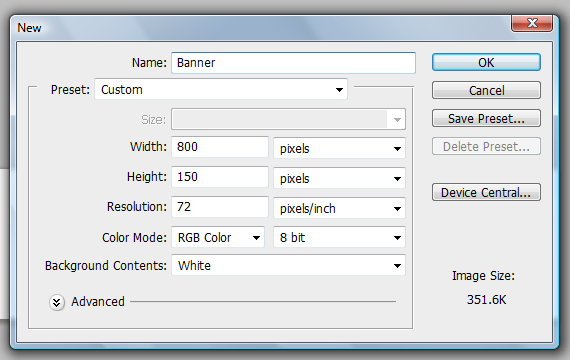The height and width of the screenshot is (360, 570).
Task: Open the Color Mode dropdown showing RGB Color
Action: tap(218, 237)
